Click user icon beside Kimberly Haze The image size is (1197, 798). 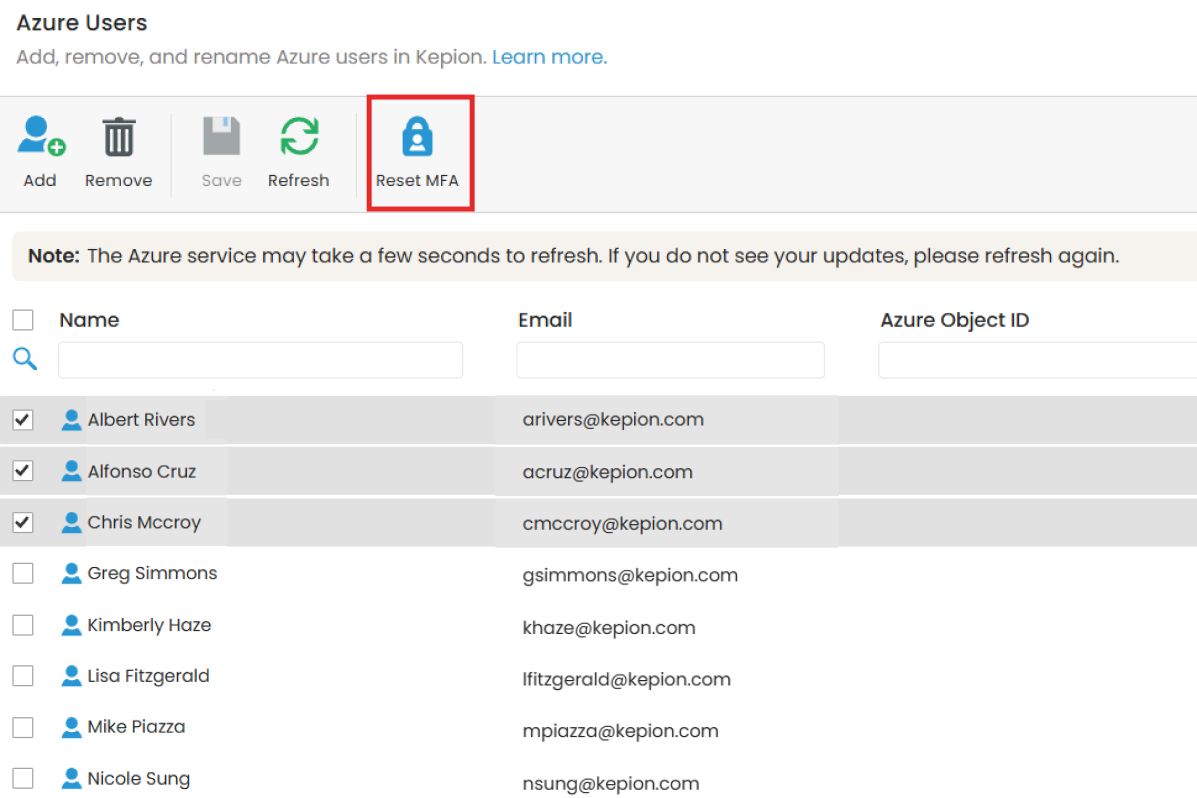(x=71, y=625)
